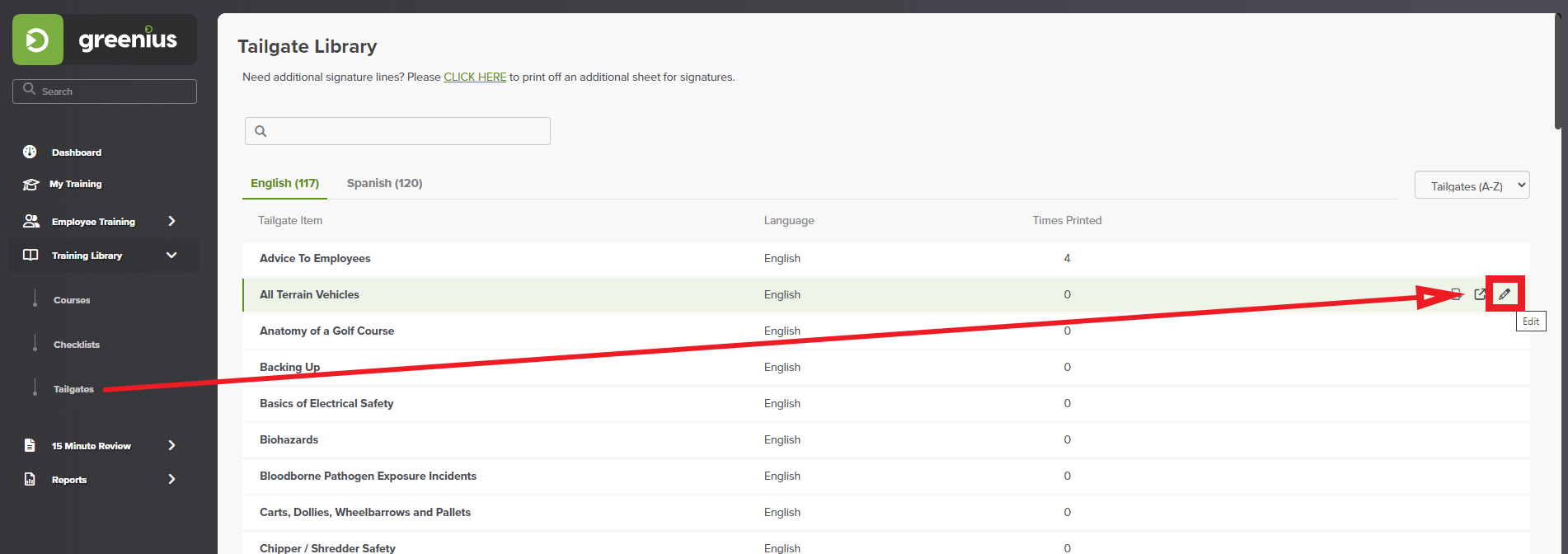This screenshot has width=1568, height=554.
Task: Open the Basics of Electrical Safety tailgate
Action: (x=326, y=403)
